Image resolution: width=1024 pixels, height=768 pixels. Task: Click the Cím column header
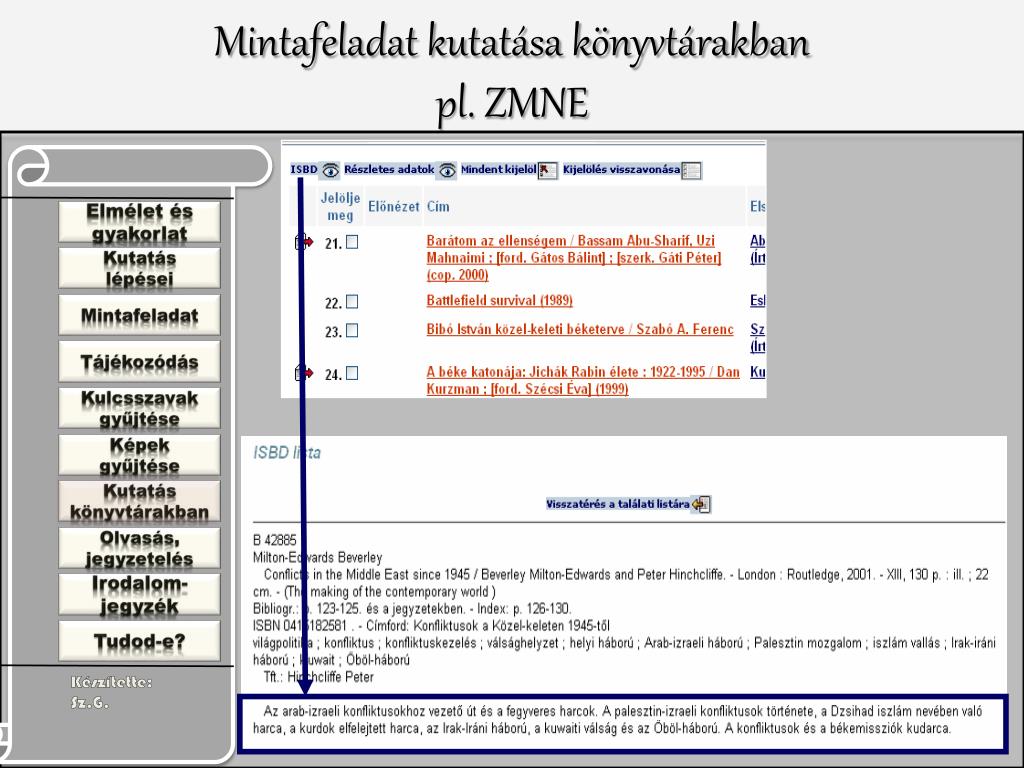point(438,206)
